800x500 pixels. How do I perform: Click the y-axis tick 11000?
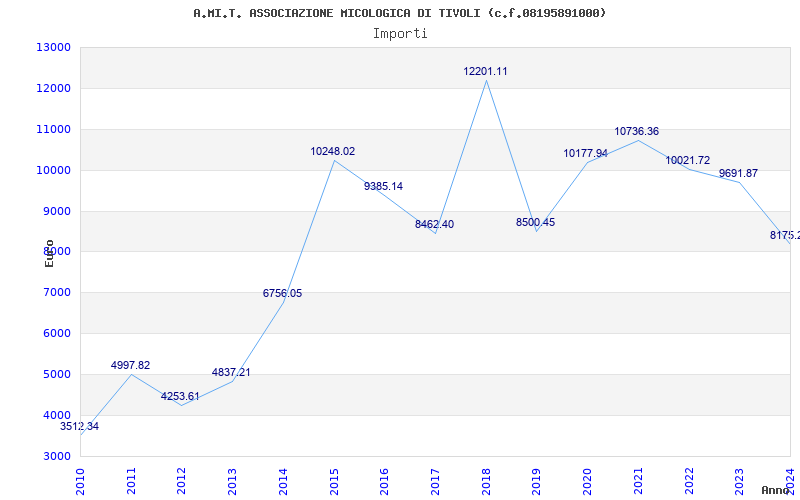tap(53, 129)
